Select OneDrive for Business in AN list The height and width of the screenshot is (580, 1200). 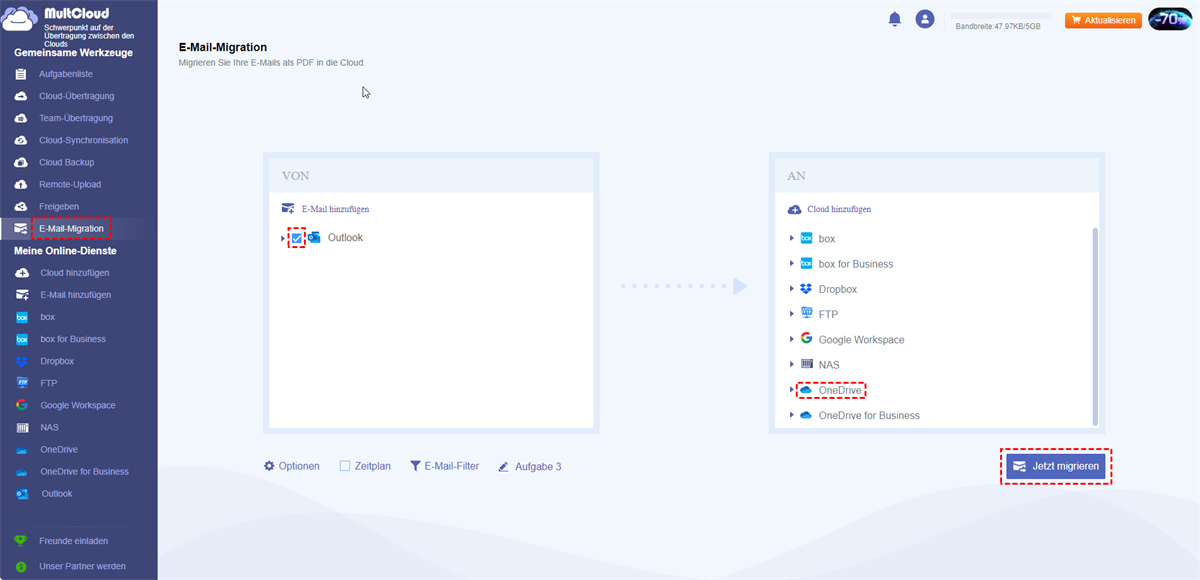869,415
